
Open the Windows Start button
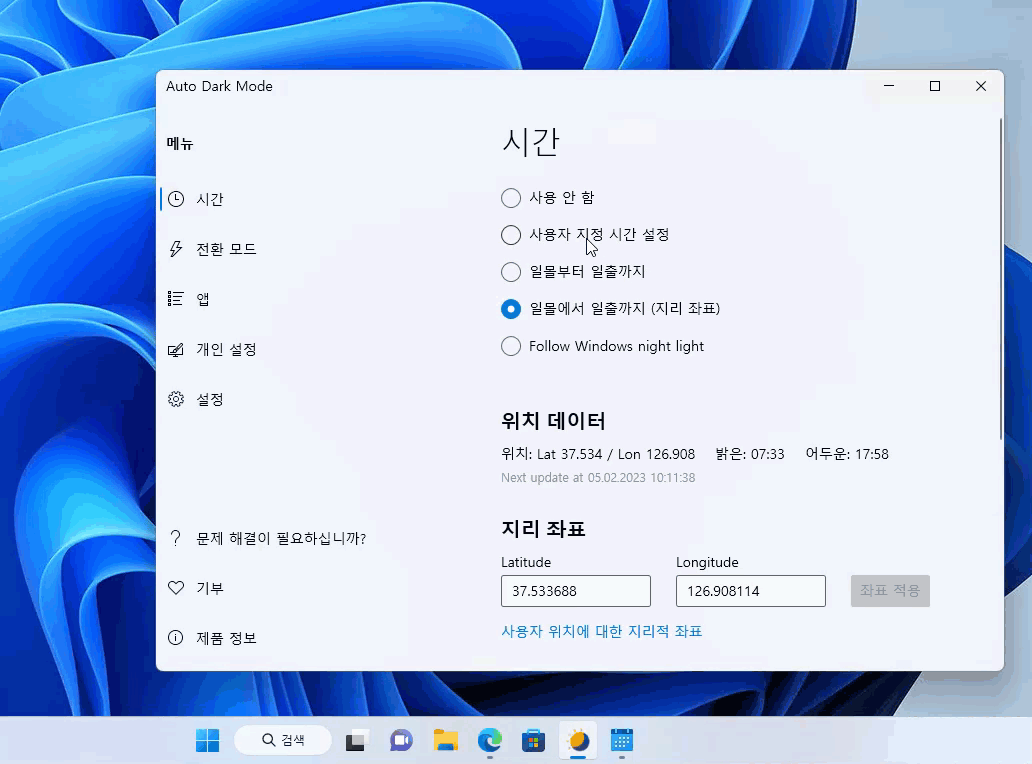(x=208, y=741)
